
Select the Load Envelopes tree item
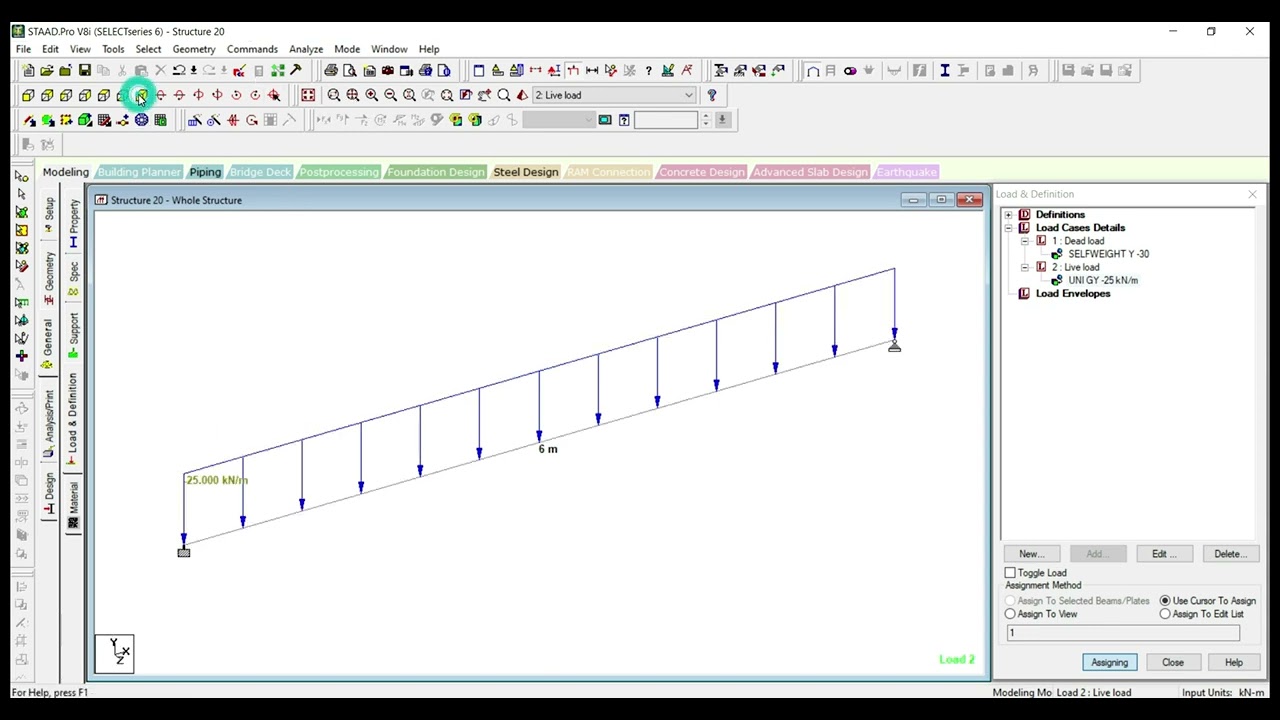pos(1073,293)
